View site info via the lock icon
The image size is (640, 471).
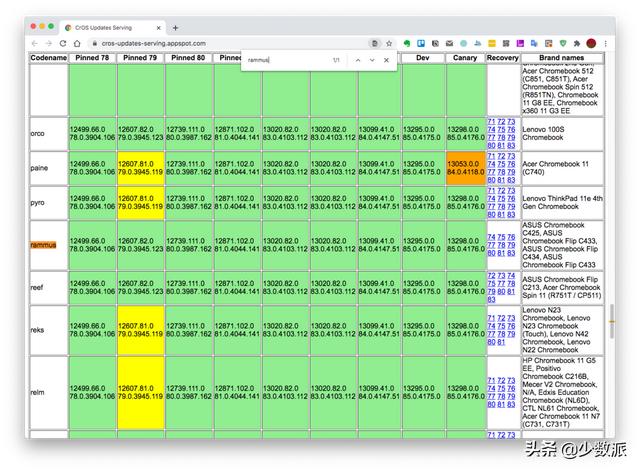95,43
